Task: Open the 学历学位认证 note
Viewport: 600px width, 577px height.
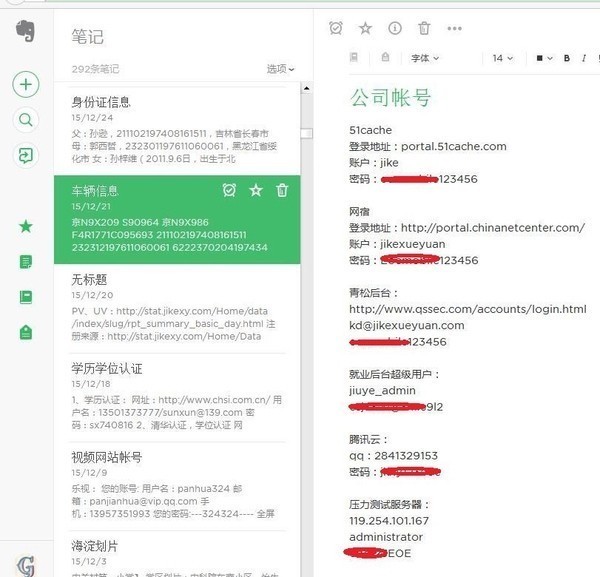Action: 177,398
